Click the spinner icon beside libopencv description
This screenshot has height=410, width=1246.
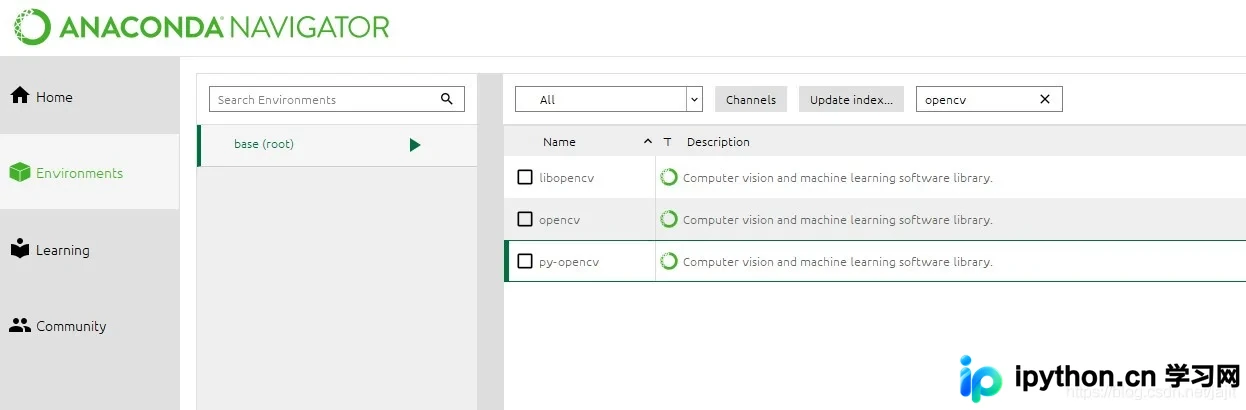(669, 177)
